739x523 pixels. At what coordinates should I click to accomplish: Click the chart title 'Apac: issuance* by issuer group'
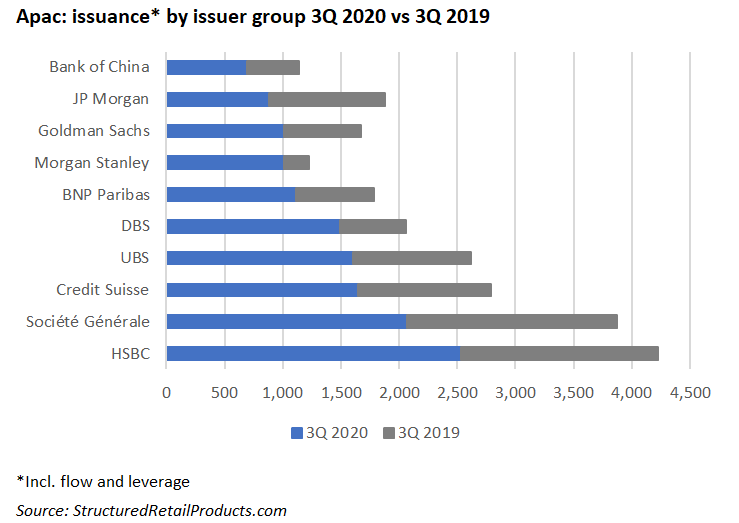(161, 17)
